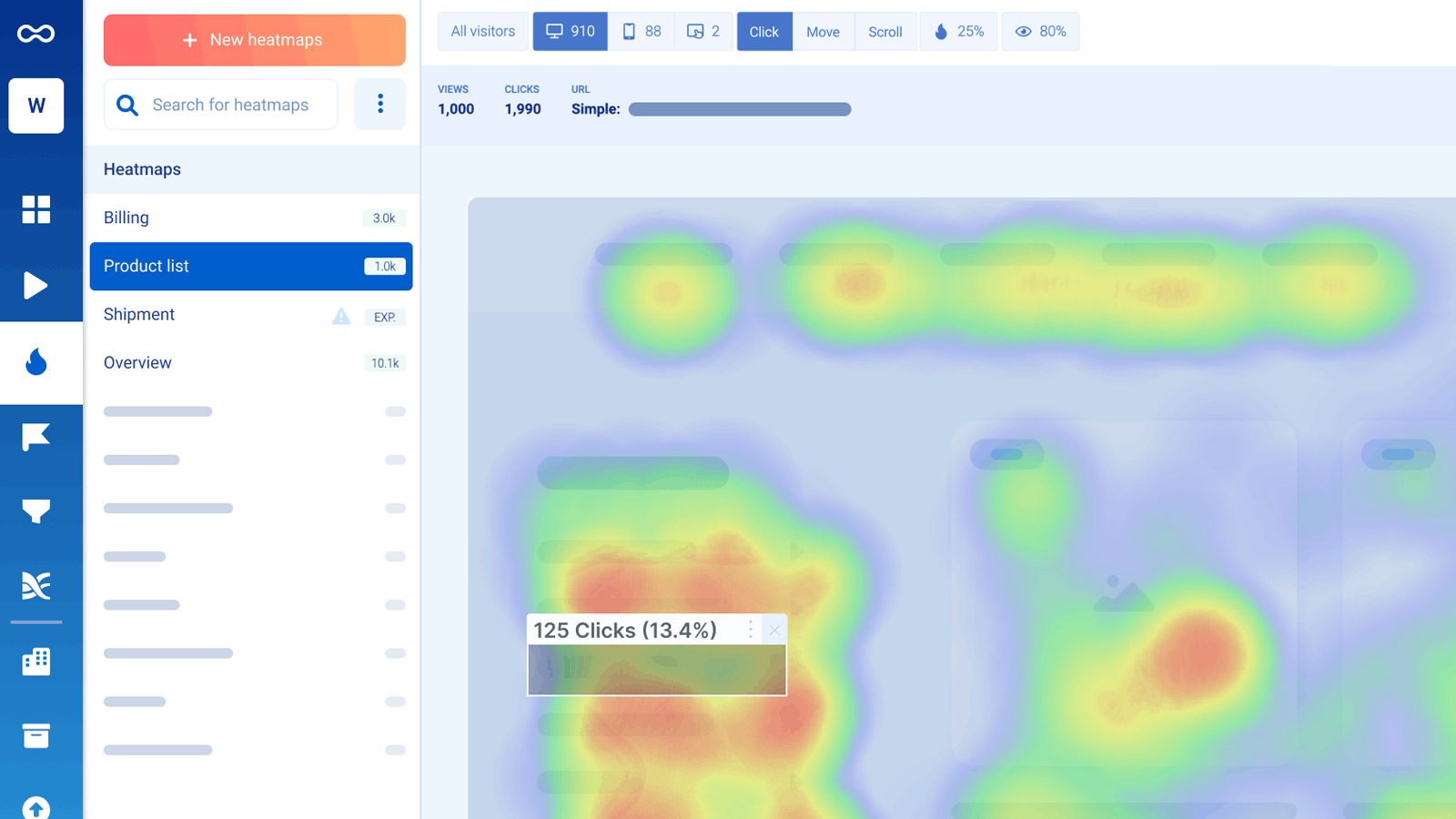Open the building organization icon

36,661
